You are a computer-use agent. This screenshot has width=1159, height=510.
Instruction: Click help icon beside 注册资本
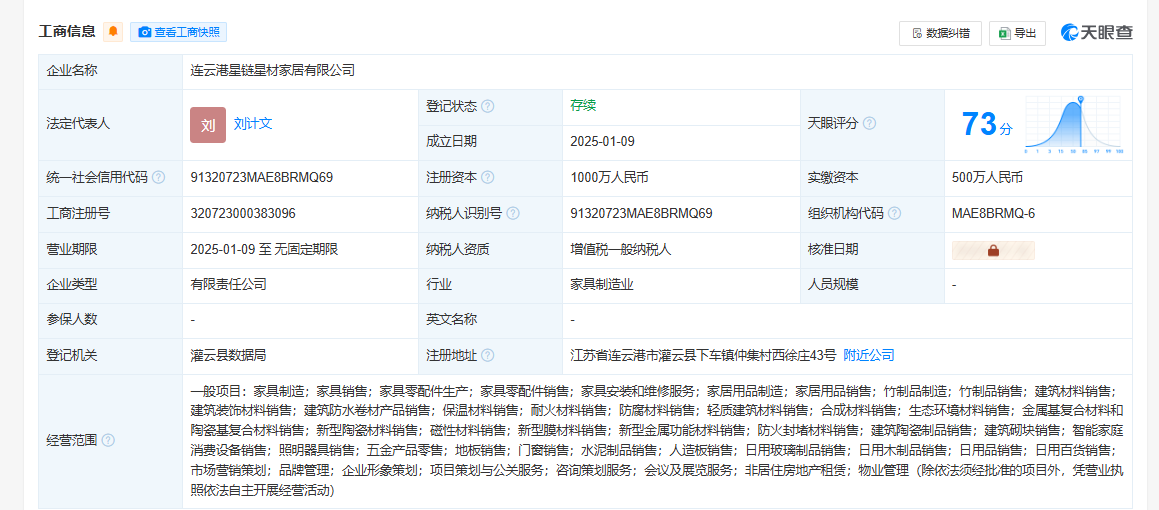(x=487, y=178)
